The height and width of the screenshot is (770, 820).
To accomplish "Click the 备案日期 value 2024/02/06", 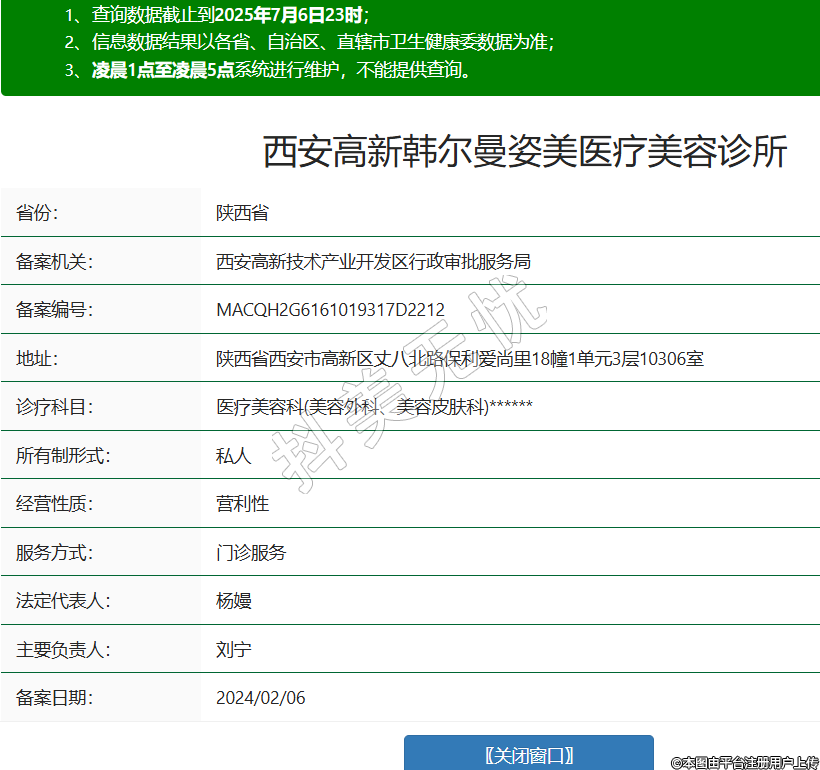I will coord(261,698).
